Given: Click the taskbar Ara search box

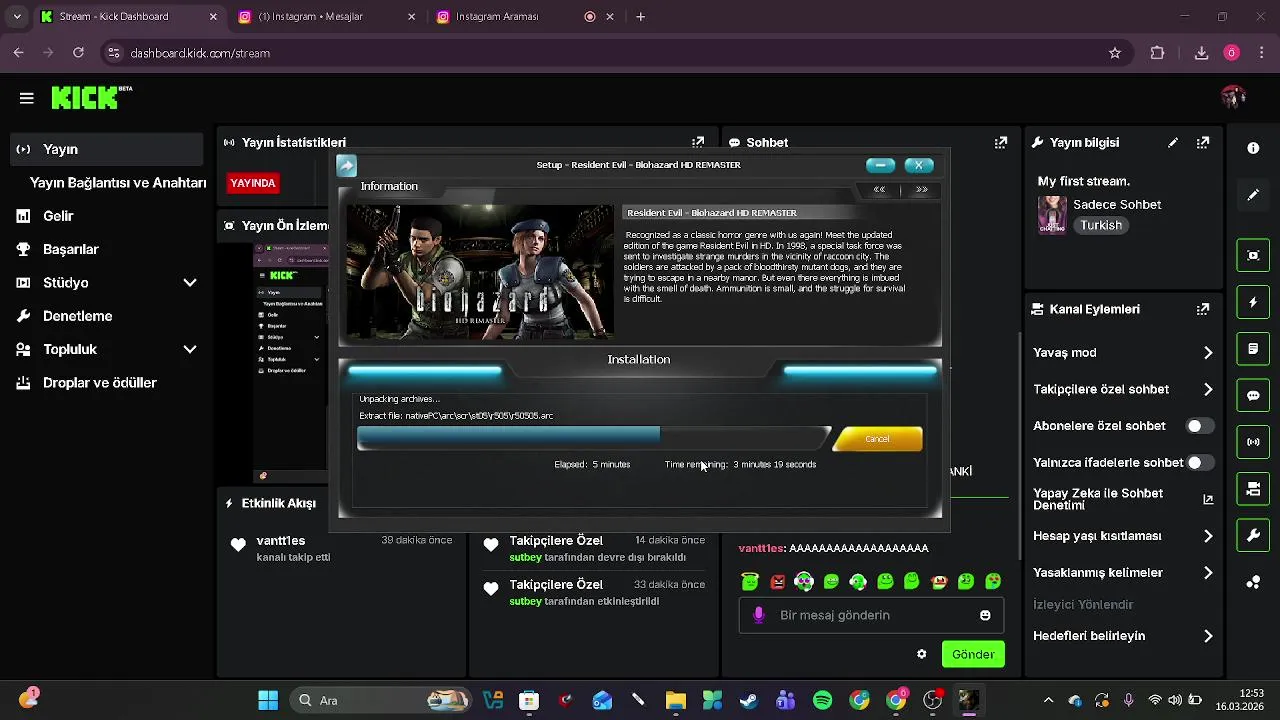Looking at the screenshot, I should click(x=382, y=700).
